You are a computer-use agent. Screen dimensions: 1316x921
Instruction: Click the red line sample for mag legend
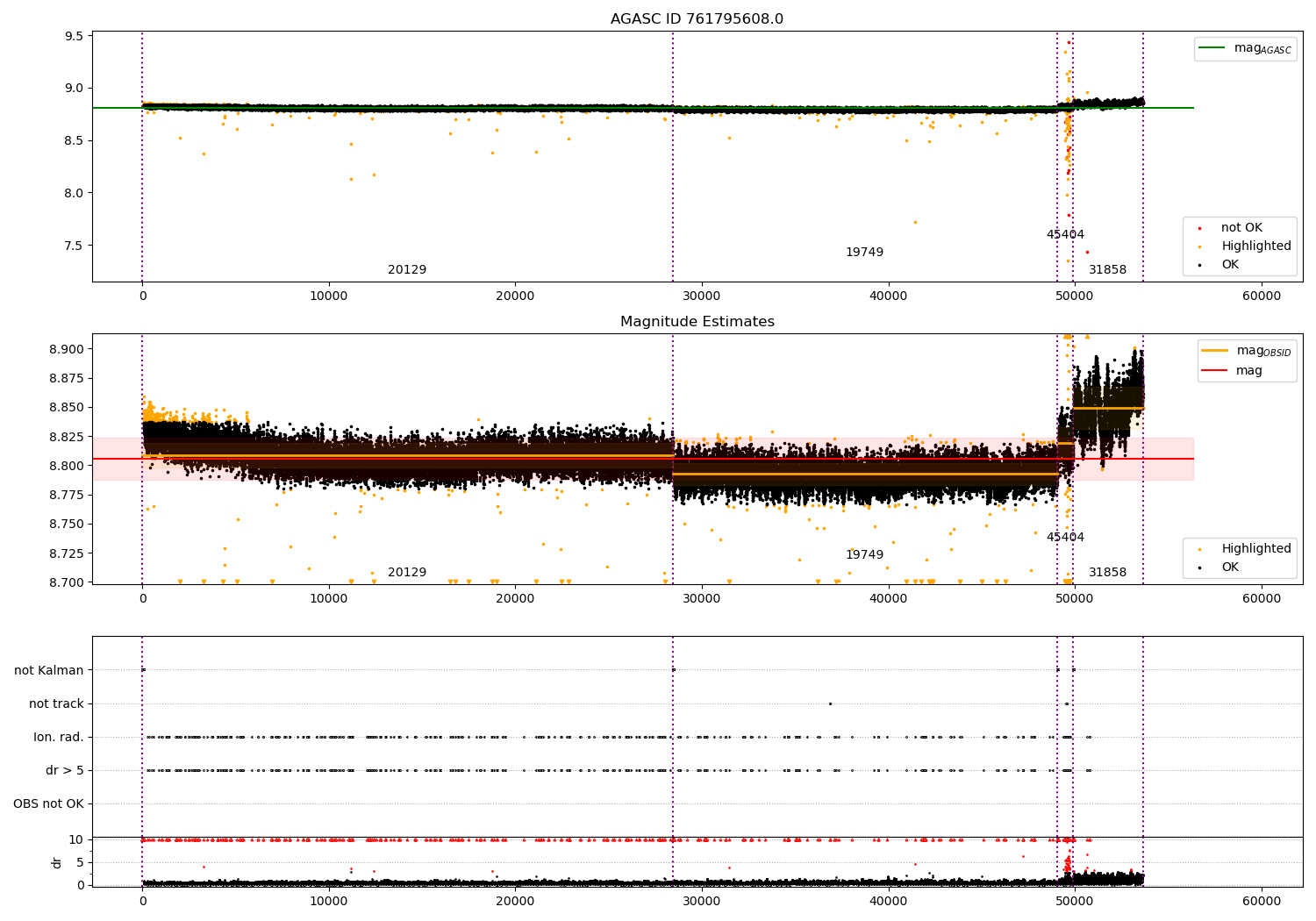point(1214,371)
